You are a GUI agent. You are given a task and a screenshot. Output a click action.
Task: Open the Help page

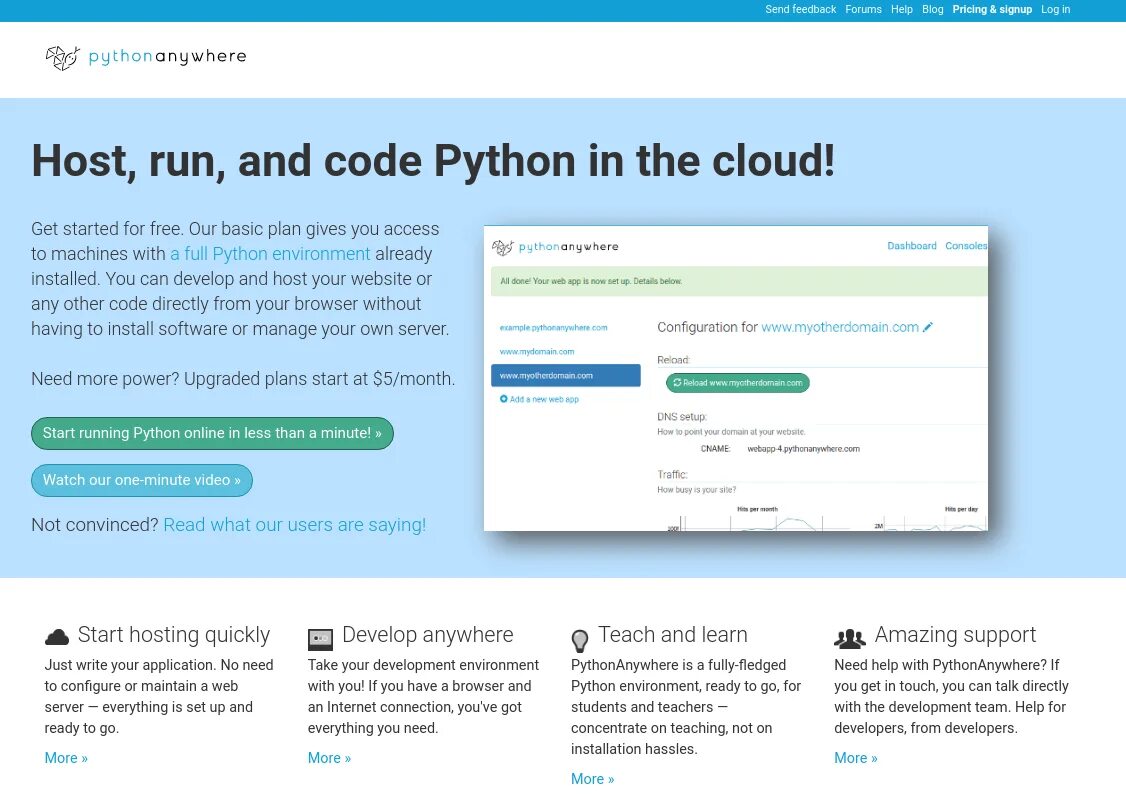point(902,9)
